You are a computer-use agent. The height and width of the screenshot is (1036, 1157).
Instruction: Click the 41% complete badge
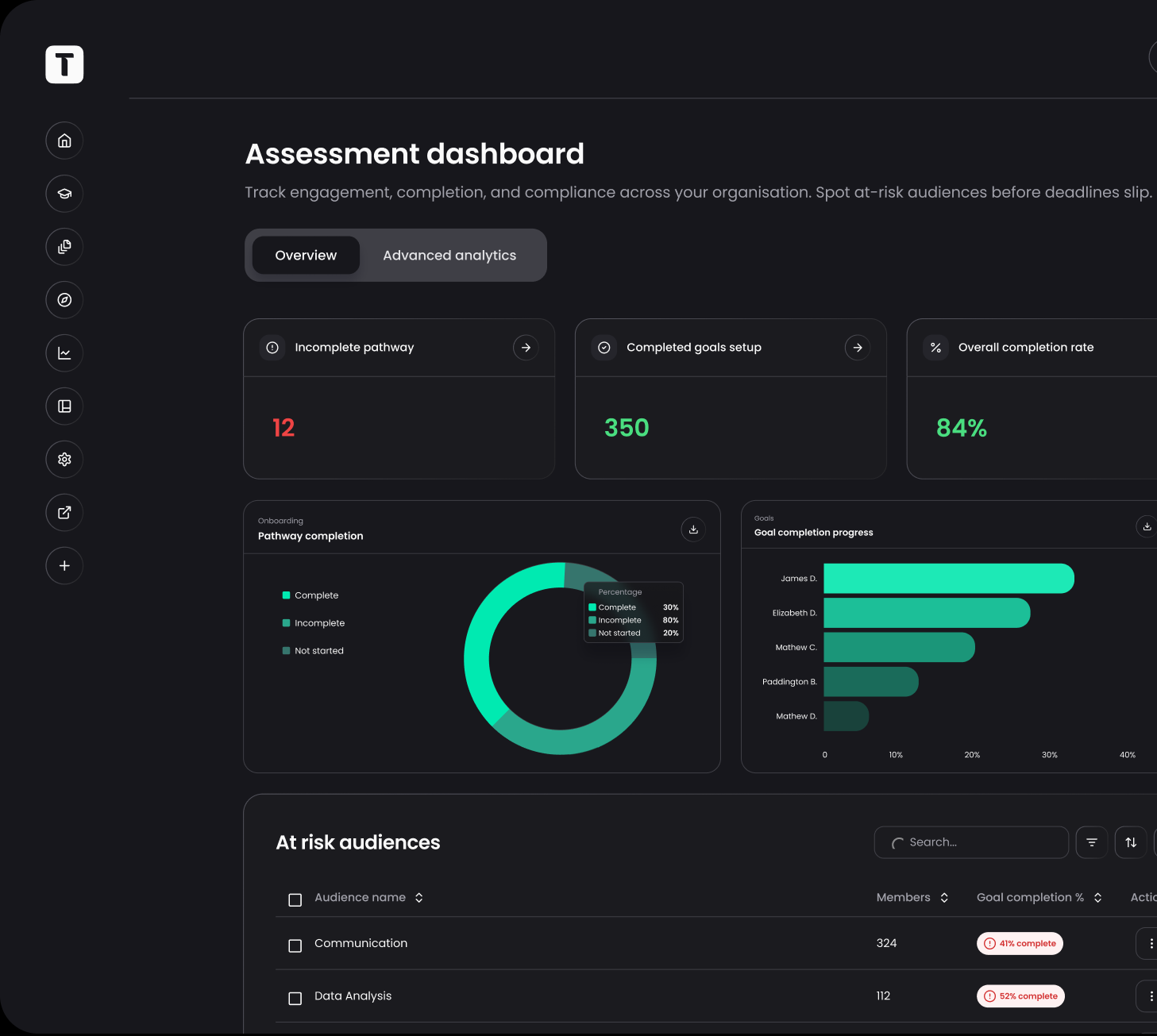[1020, 944]
